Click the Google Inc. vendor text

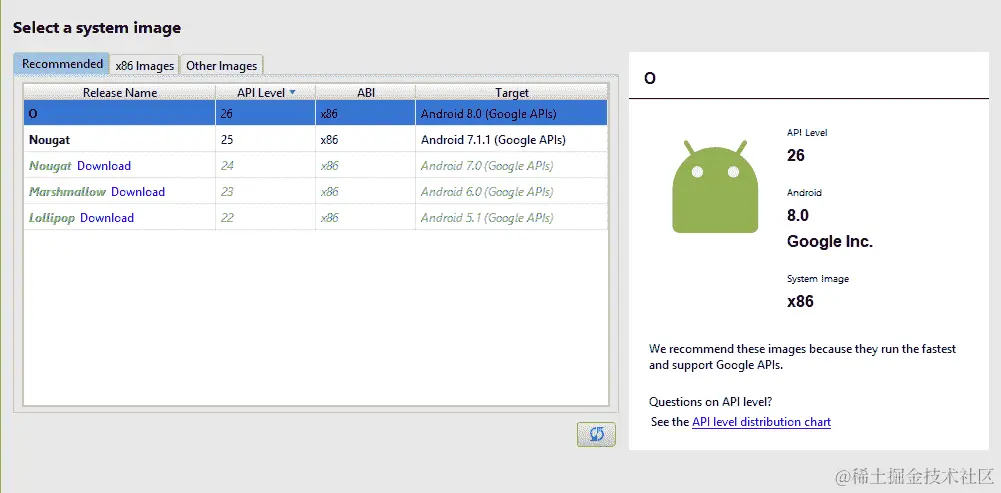click(830, 241)
